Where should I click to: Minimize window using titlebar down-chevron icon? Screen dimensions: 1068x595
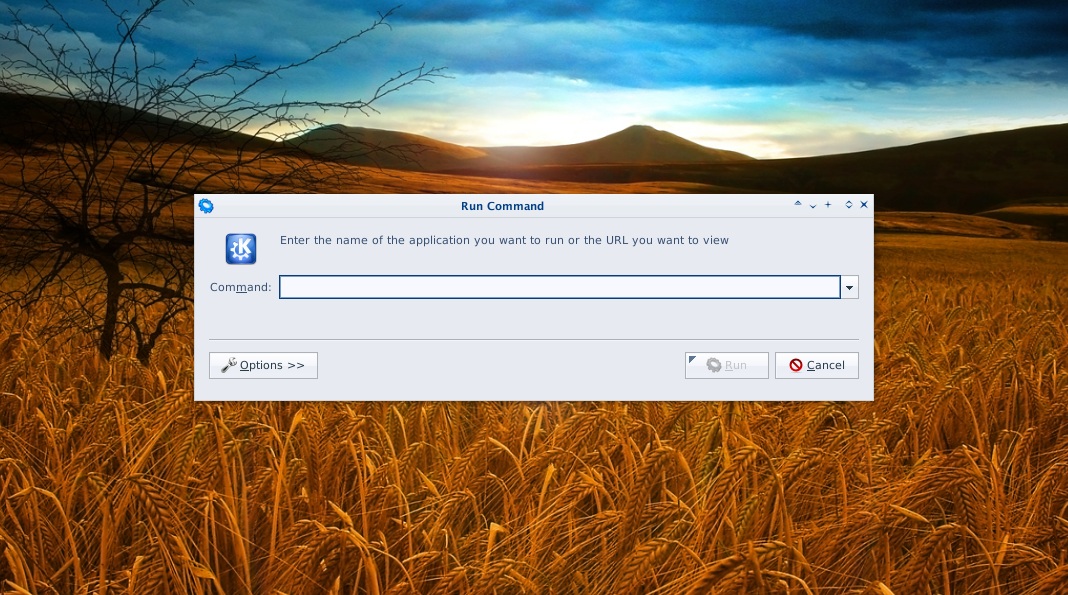(813, 205)
